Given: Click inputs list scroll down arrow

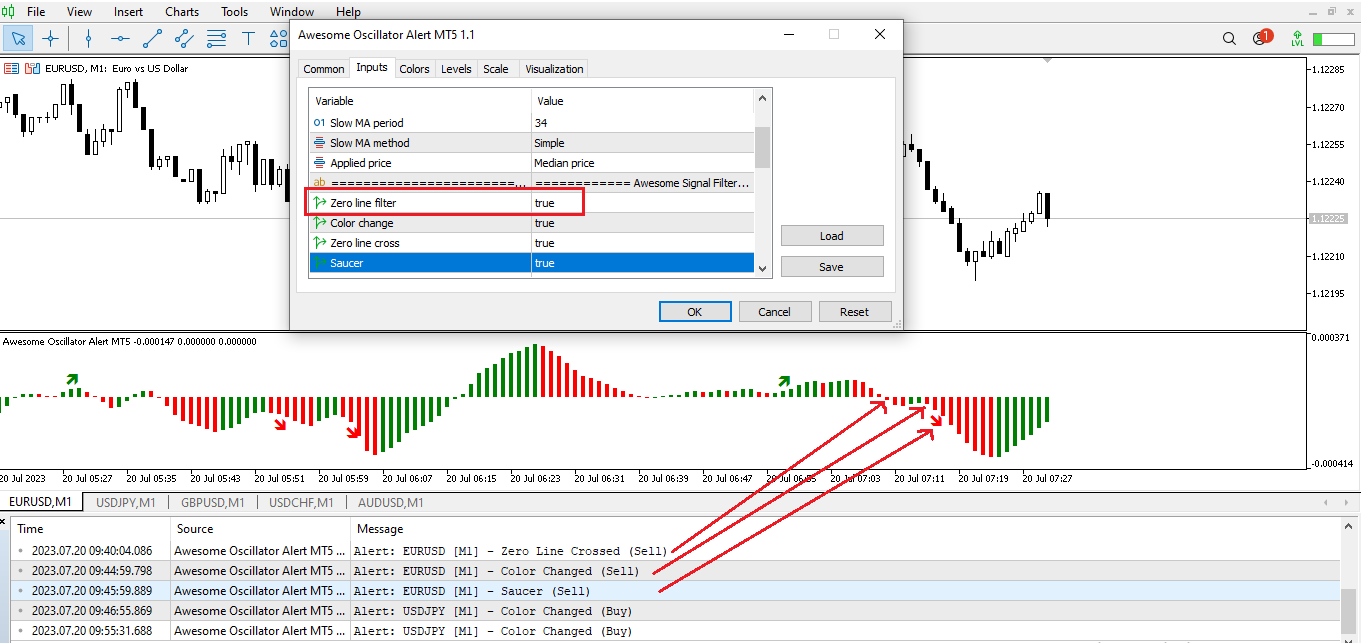Looking at the screenshot, I should tap(762, 267).
